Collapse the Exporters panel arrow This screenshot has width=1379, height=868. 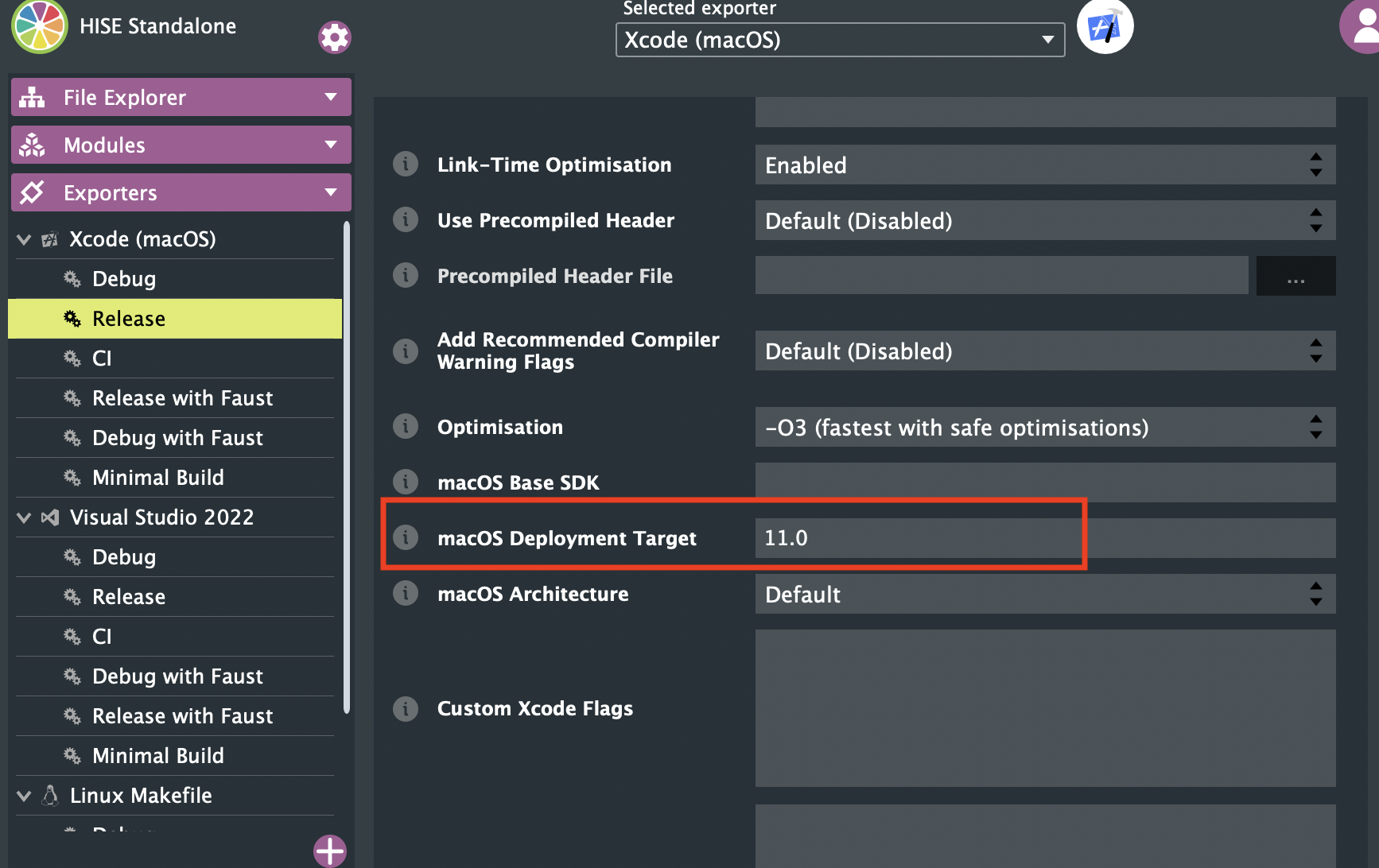(331, 192)
